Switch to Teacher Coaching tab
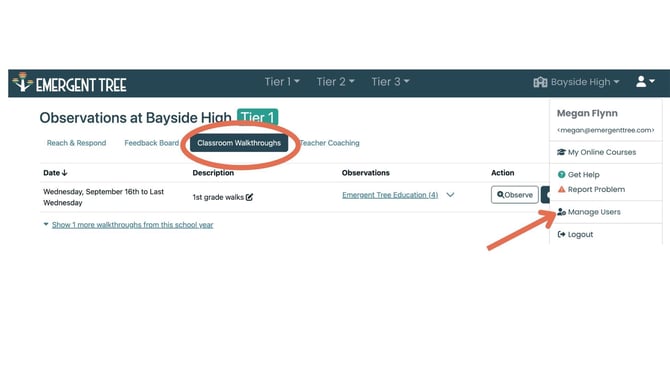Viewport: 670px width, 376px height. (x=329, y=143)
